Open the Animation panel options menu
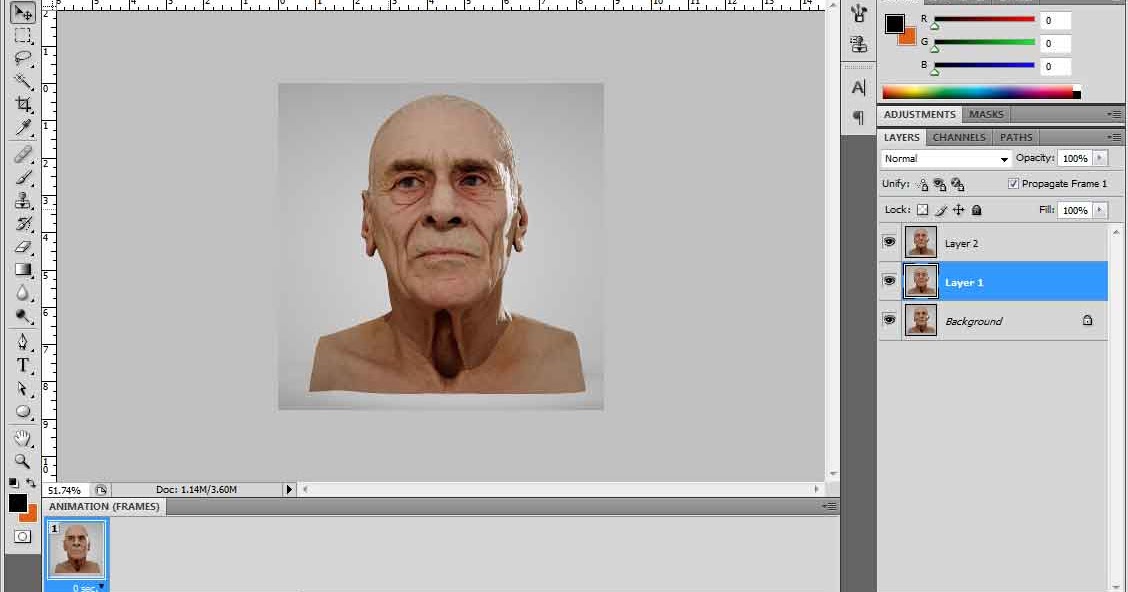Image resolution: width=1128 pixels, height=592 pixels. [x=829, y=506]
